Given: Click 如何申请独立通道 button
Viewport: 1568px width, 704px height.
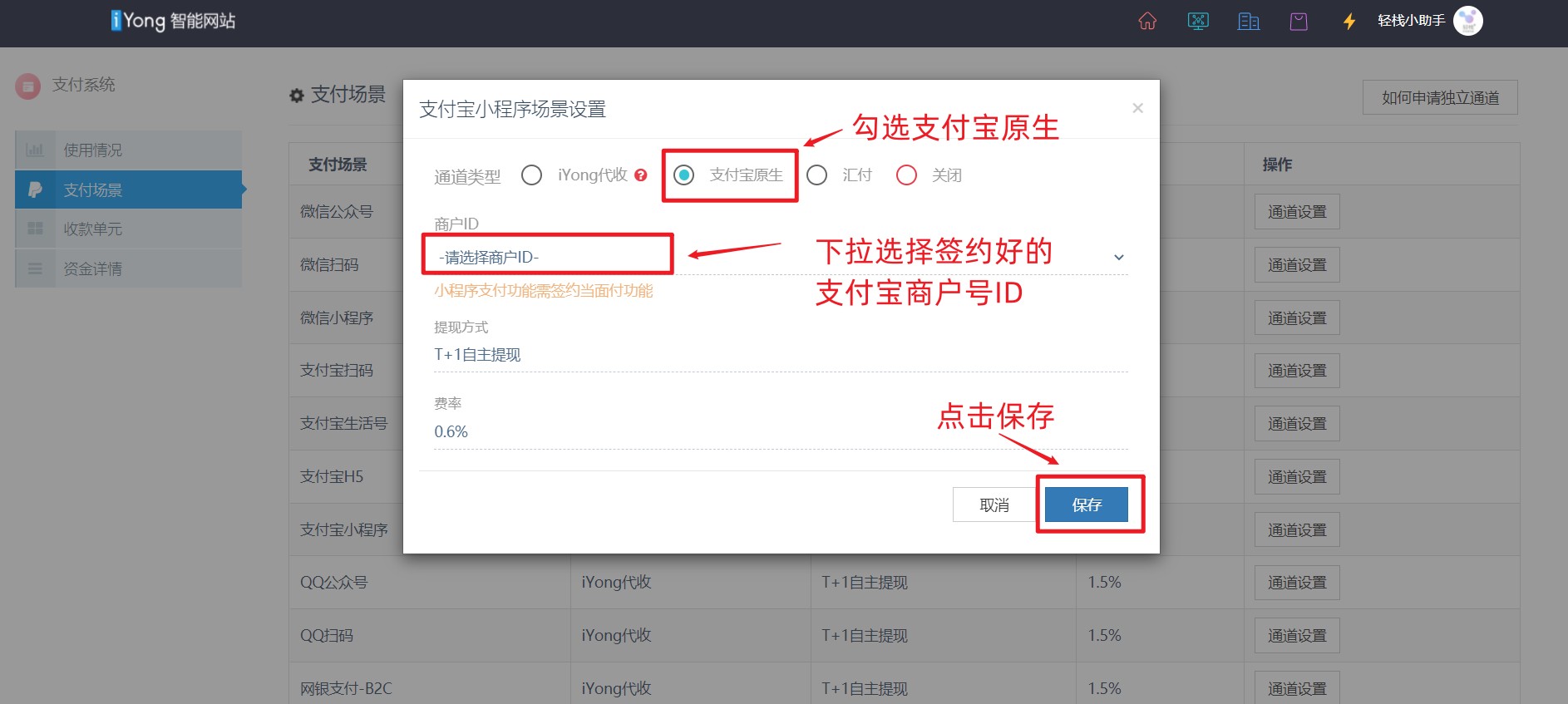Looking at the screenshot, I should 1440,98.
